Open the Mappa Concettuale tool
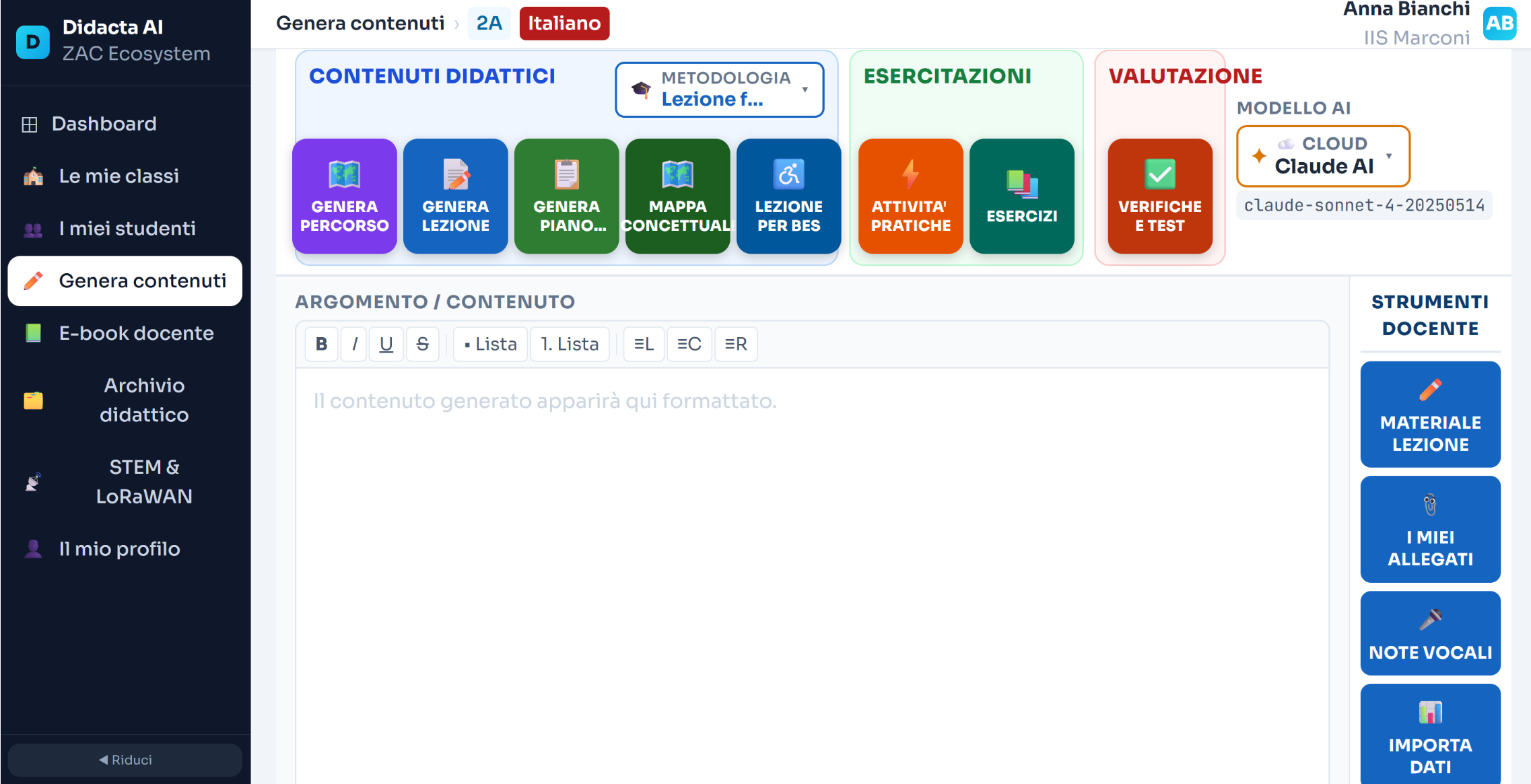1531x784 pixels. click(x=677, y=196)
